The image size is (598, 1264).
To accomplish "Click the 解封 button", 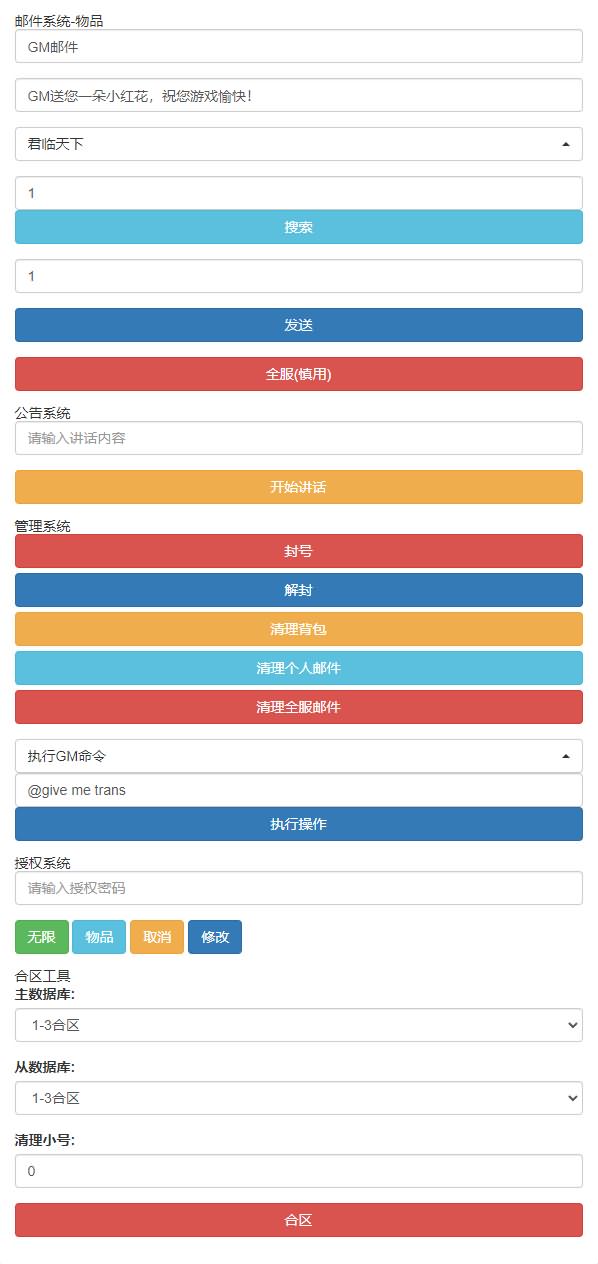I will pos(299,590).
